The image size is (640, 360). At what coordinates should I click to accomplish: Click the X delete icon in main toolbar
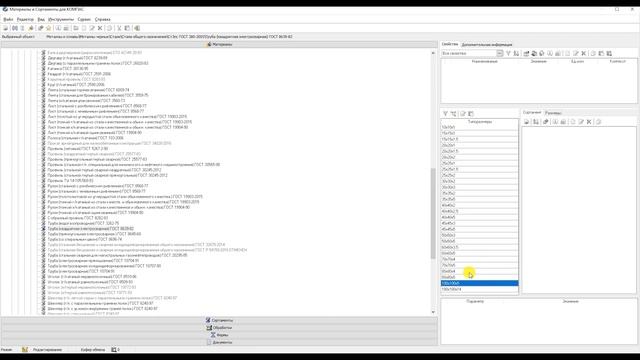tap(100, 28)
